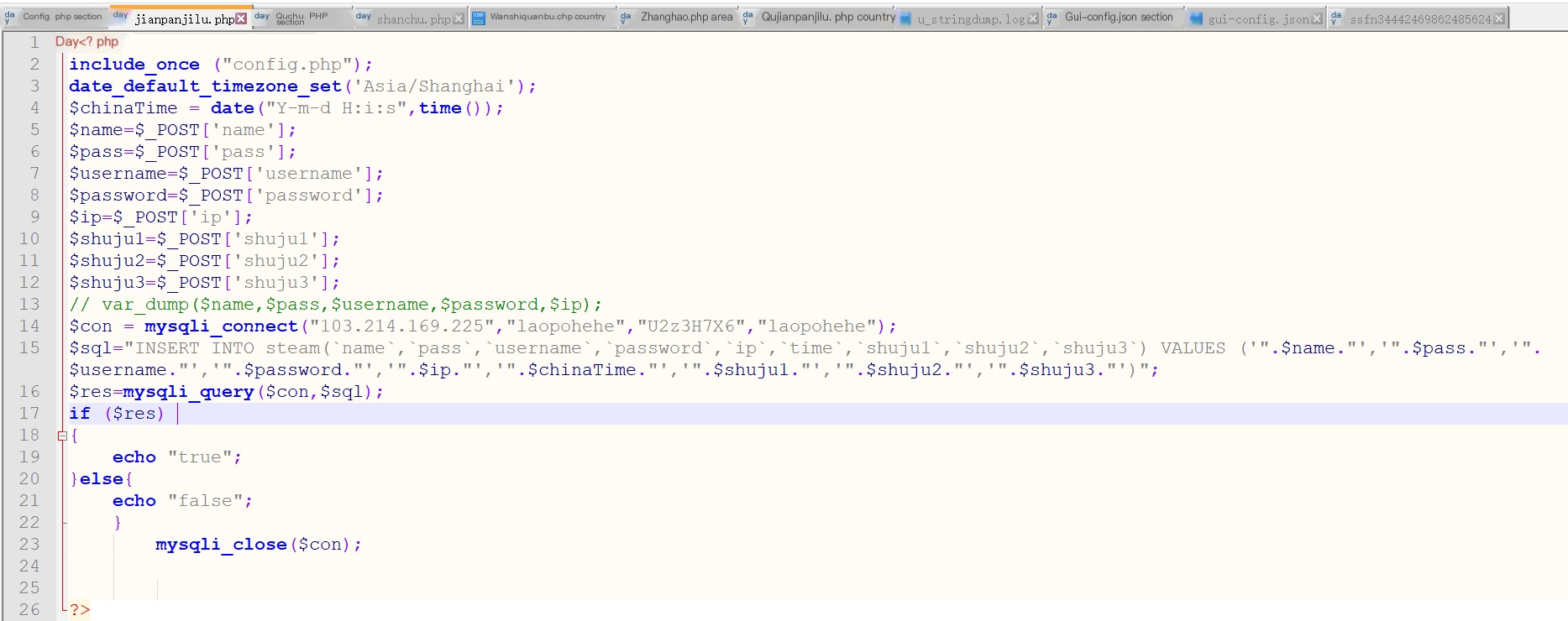Click line number 1 in the gutter
The image size is (1568, 621).
tap(34, 42)
